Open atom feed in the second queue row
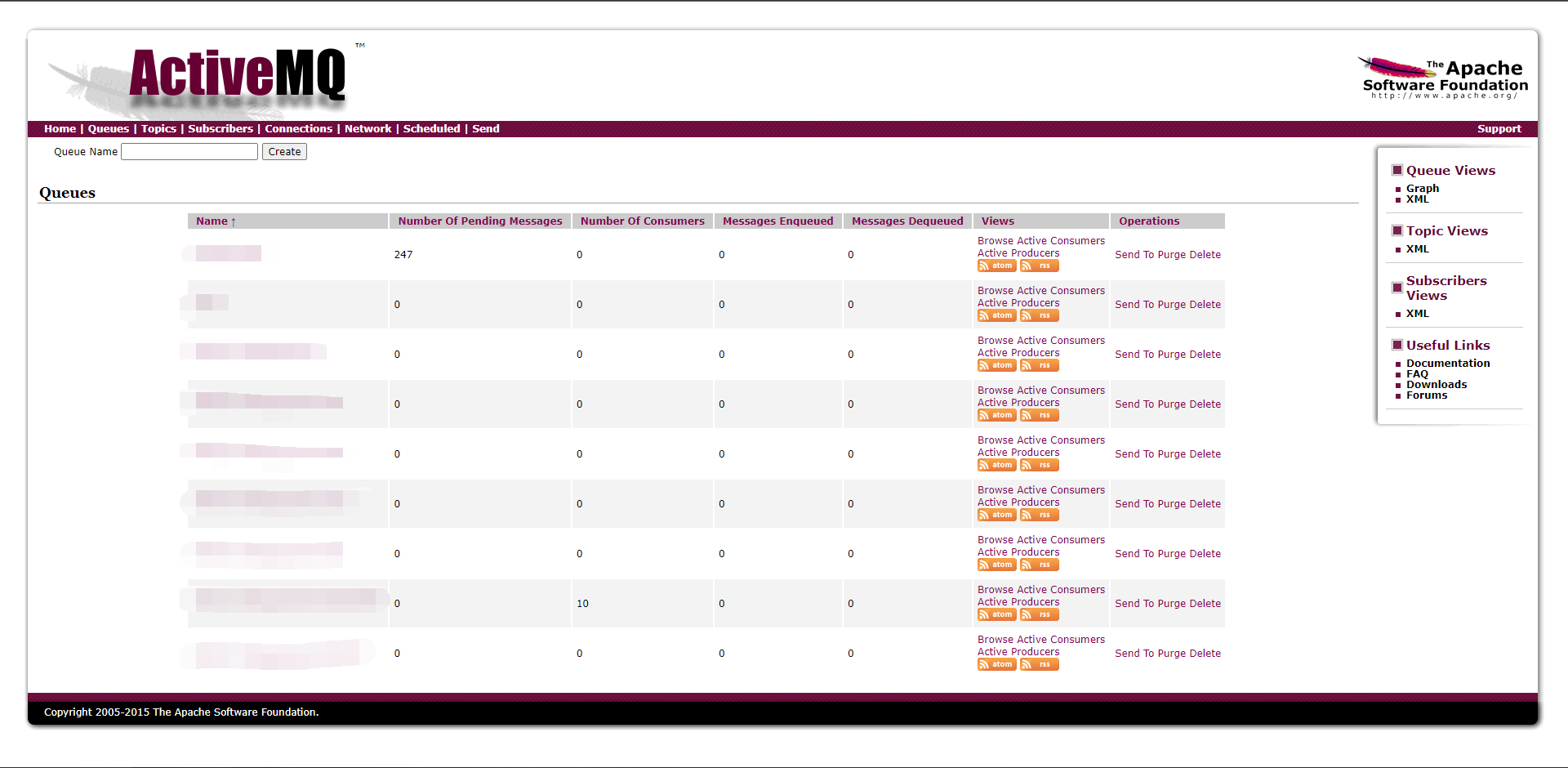 [x=997, y=316]
